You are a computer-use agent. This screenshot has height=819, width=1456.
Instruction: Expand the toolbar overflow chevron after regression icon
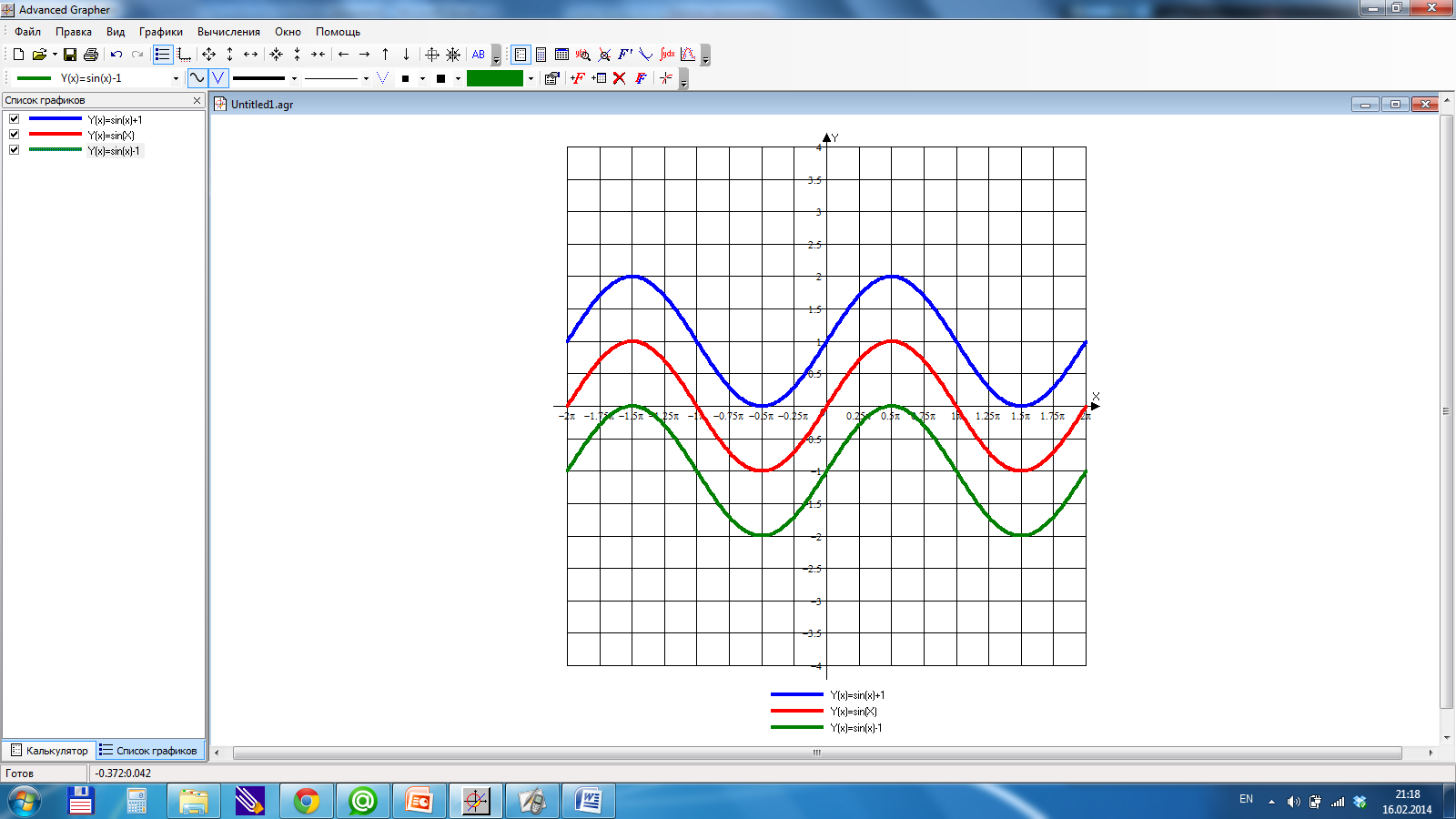click(705, 56)
